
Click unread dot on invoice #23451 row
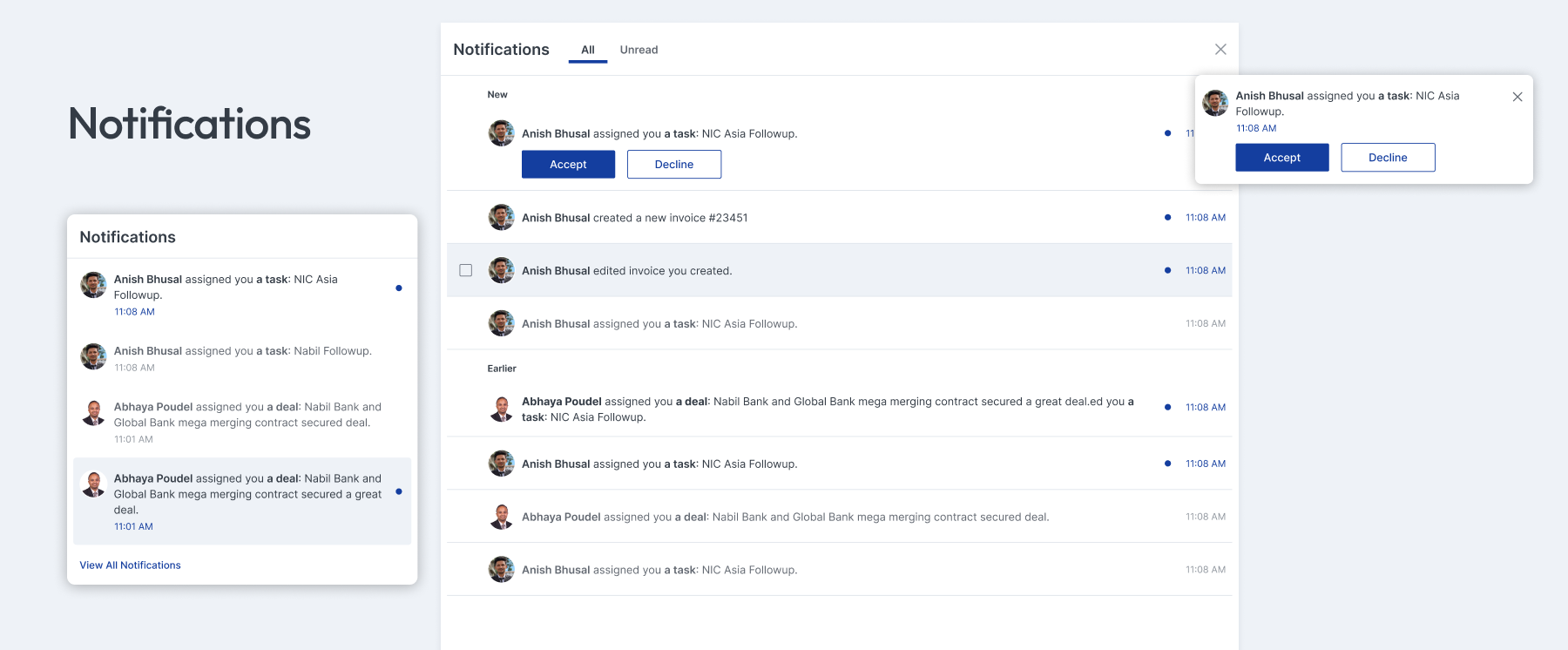click(1167, 218)
